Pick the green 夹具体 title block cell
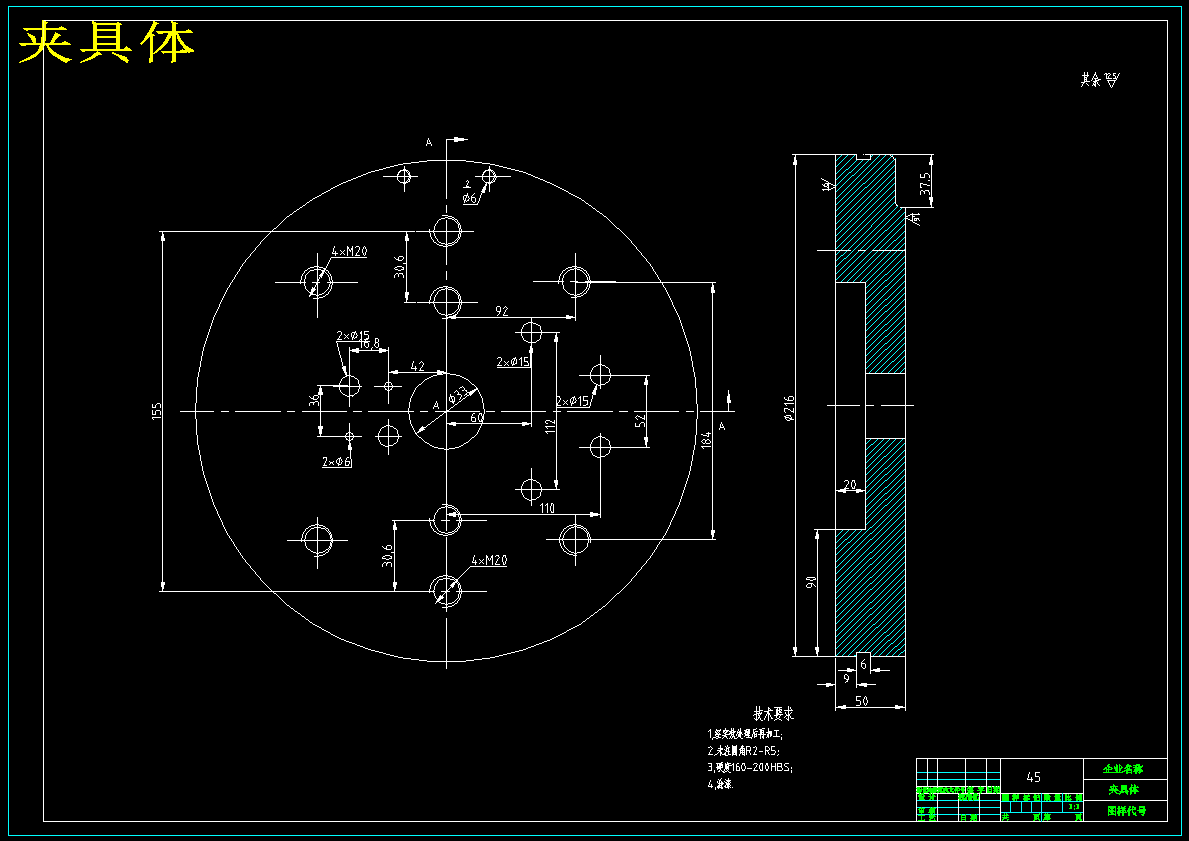1189x841 pixels. point(1124,789)
